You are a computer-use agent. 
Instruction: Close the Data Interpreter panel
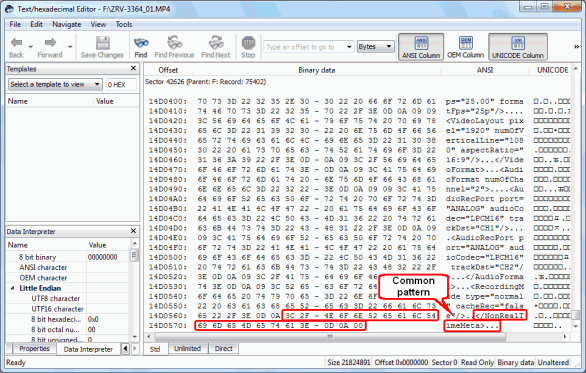point(133,231)
